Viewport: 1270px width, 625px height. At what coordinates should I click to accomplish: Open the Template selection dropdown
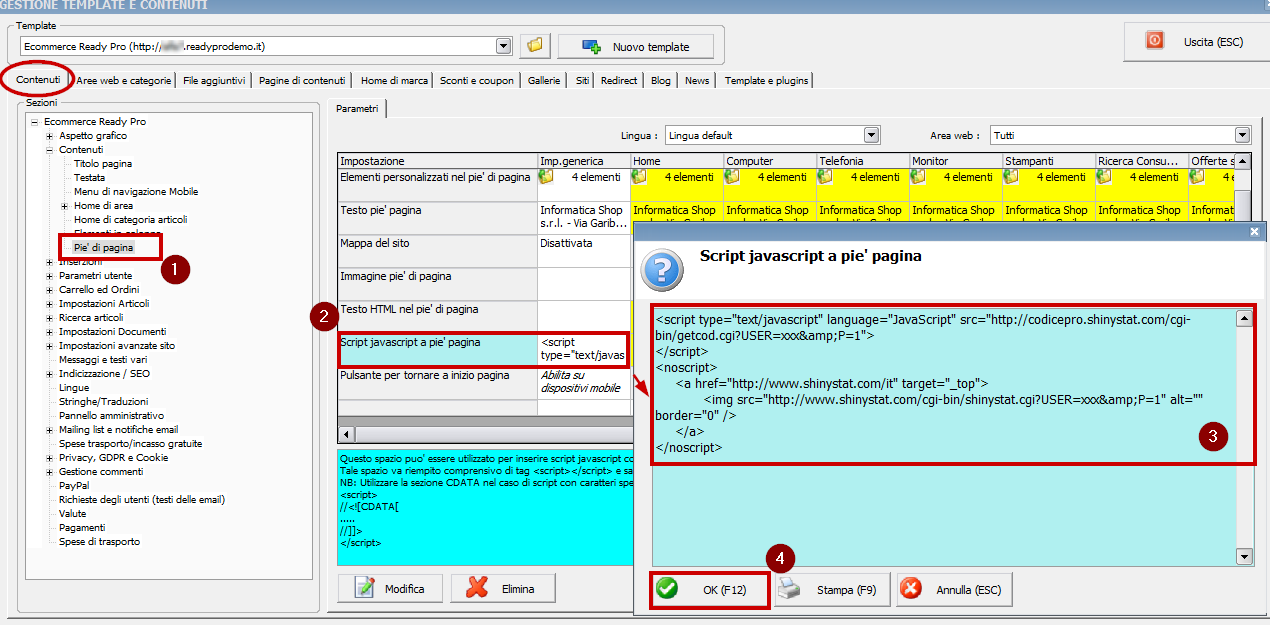click(503, 46)
